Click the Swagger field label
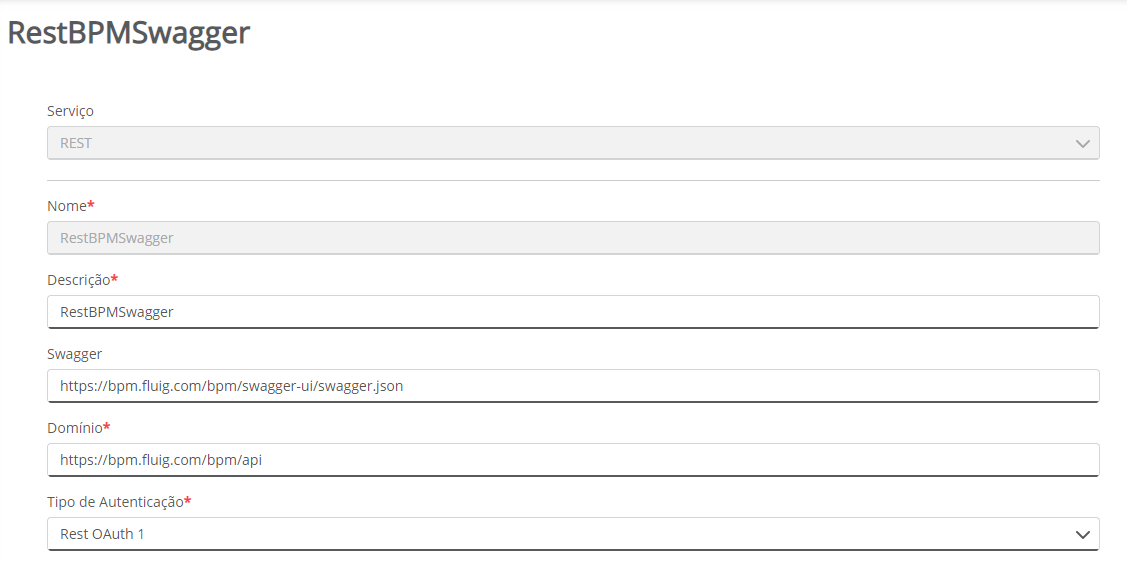The width and height of the screenshot is (1127, 565). (x=74, y=354)
